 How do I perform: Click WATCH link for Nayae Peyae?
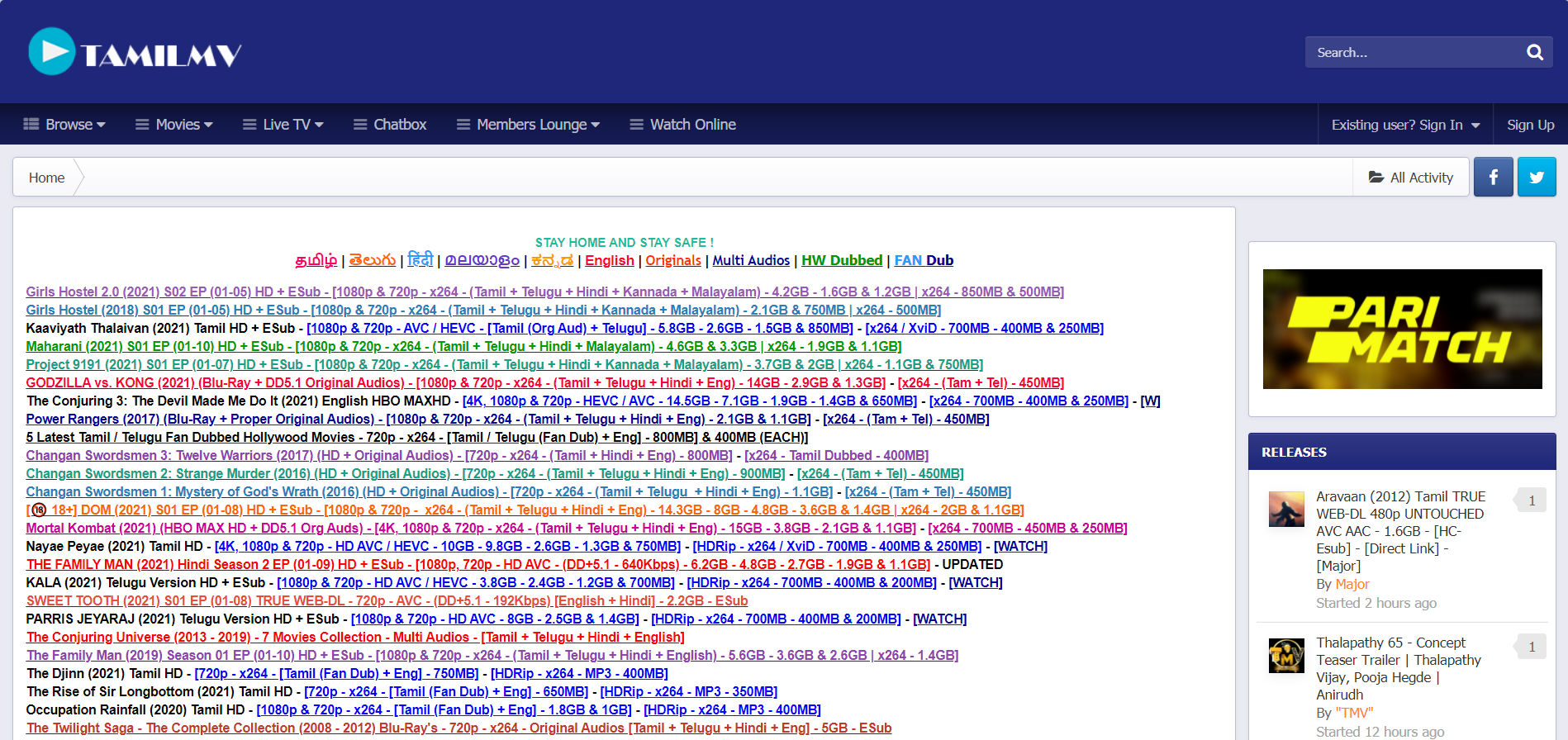[1020, 546]
